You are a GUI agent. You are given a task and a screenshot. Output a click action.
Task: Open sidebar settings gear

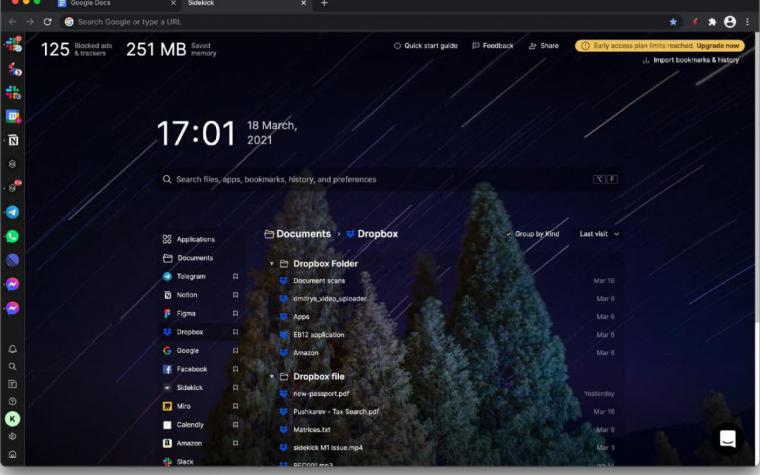(x=13, y=436)
